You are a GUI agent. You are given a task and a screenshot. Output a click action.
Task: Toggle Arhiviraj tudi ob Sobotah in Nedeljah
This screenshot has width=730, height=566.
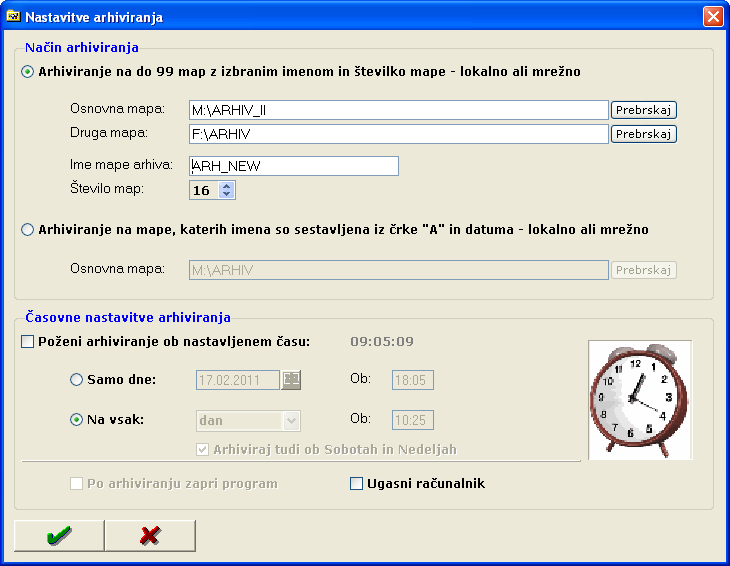click(x=205, y=450)
